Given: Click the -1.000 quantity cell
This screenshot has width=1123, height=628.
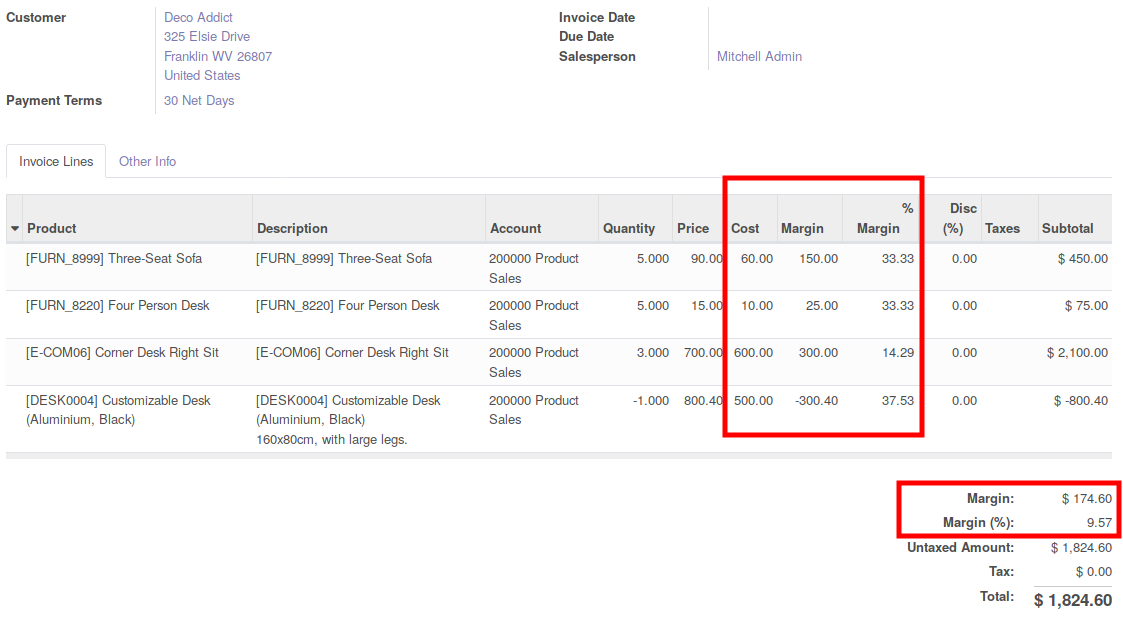Looking at the screenshot, I should click(650, 401).
